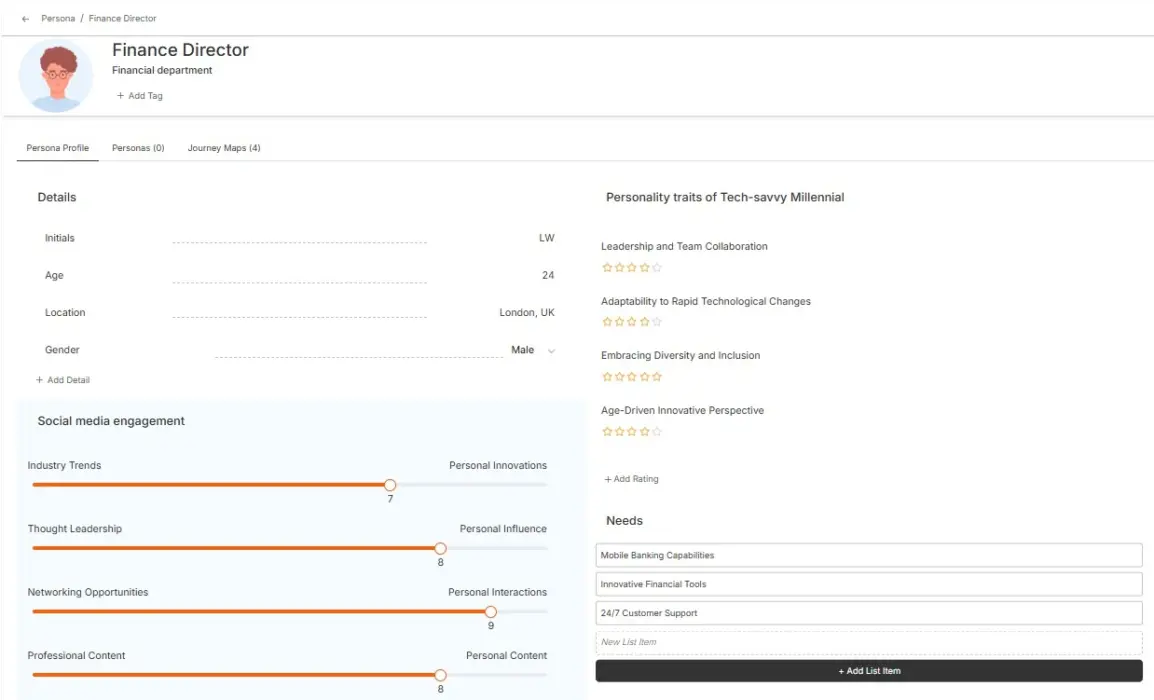1154x700 pixels.
Task: Click the Finance Director avatar picture
Action: tap(56, 75)
